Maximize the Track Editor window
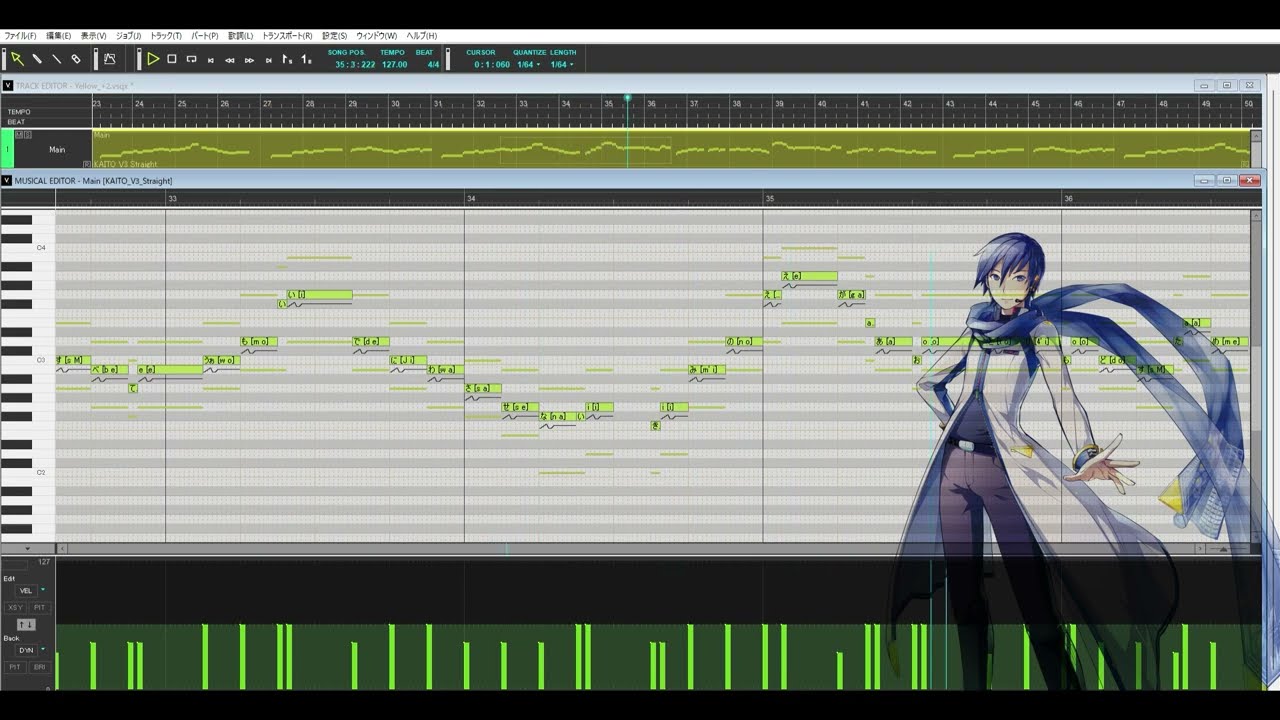 pyautogui.click(x=1226, y=86)
